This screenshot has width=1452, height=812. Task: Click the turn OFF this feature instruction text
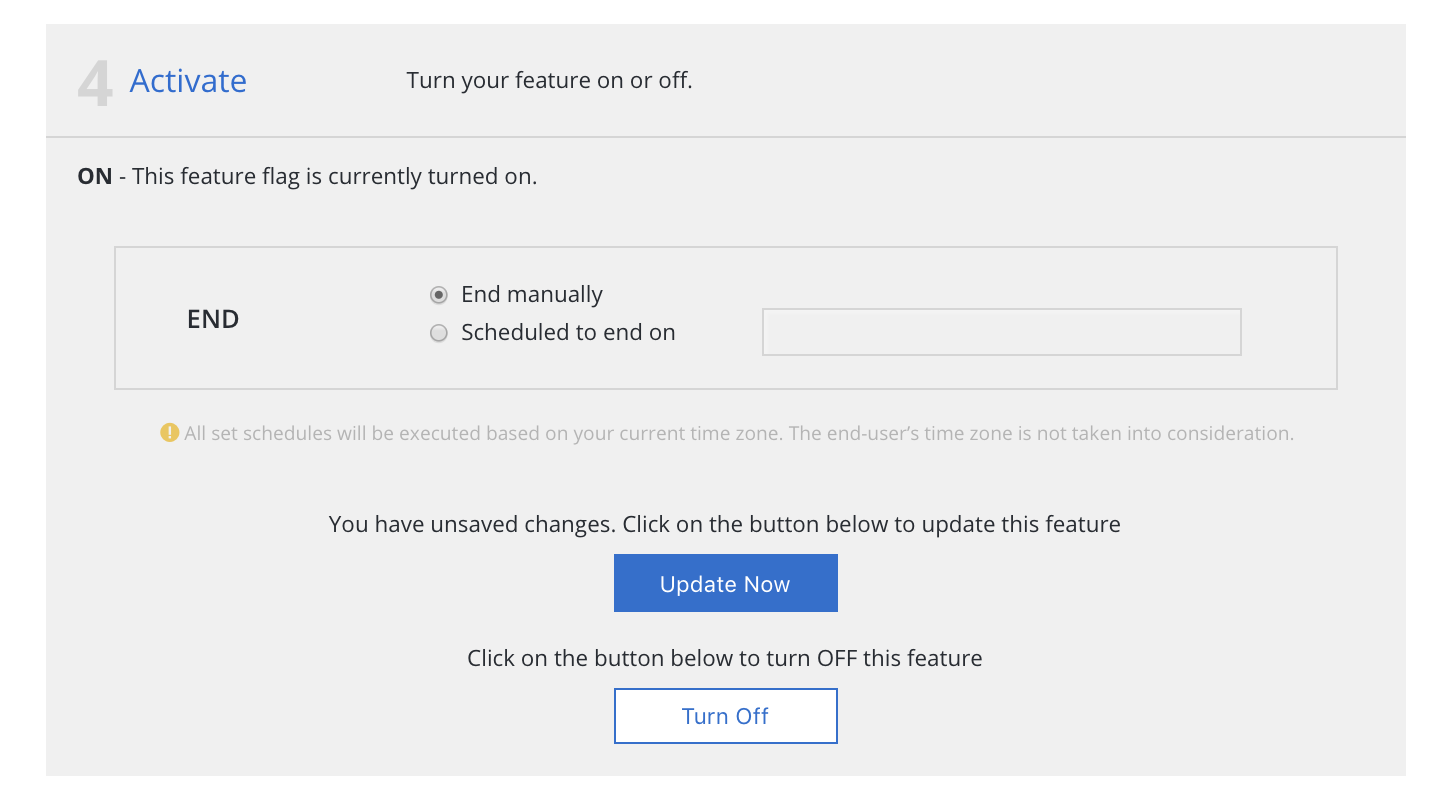coord(725,658)
